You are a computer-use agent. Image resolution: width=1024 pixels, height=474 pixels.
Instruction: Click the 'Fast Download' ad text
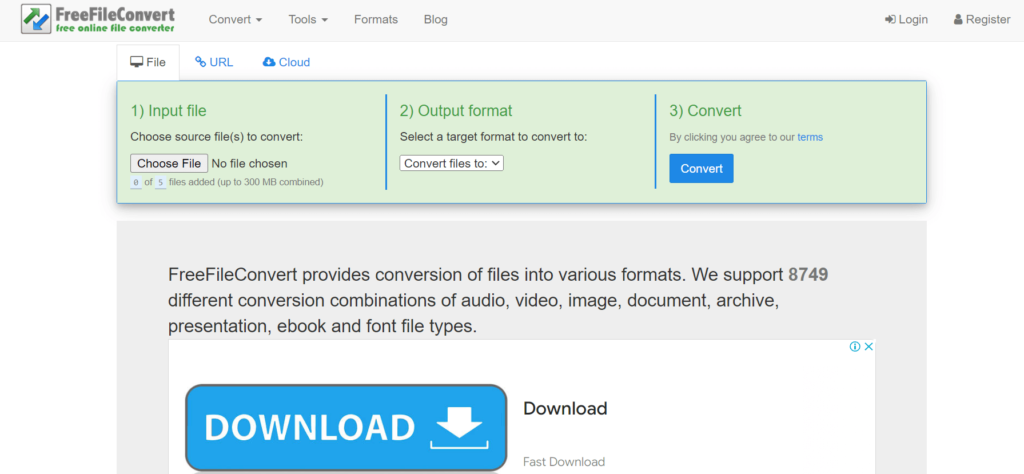tap(564, 462)
